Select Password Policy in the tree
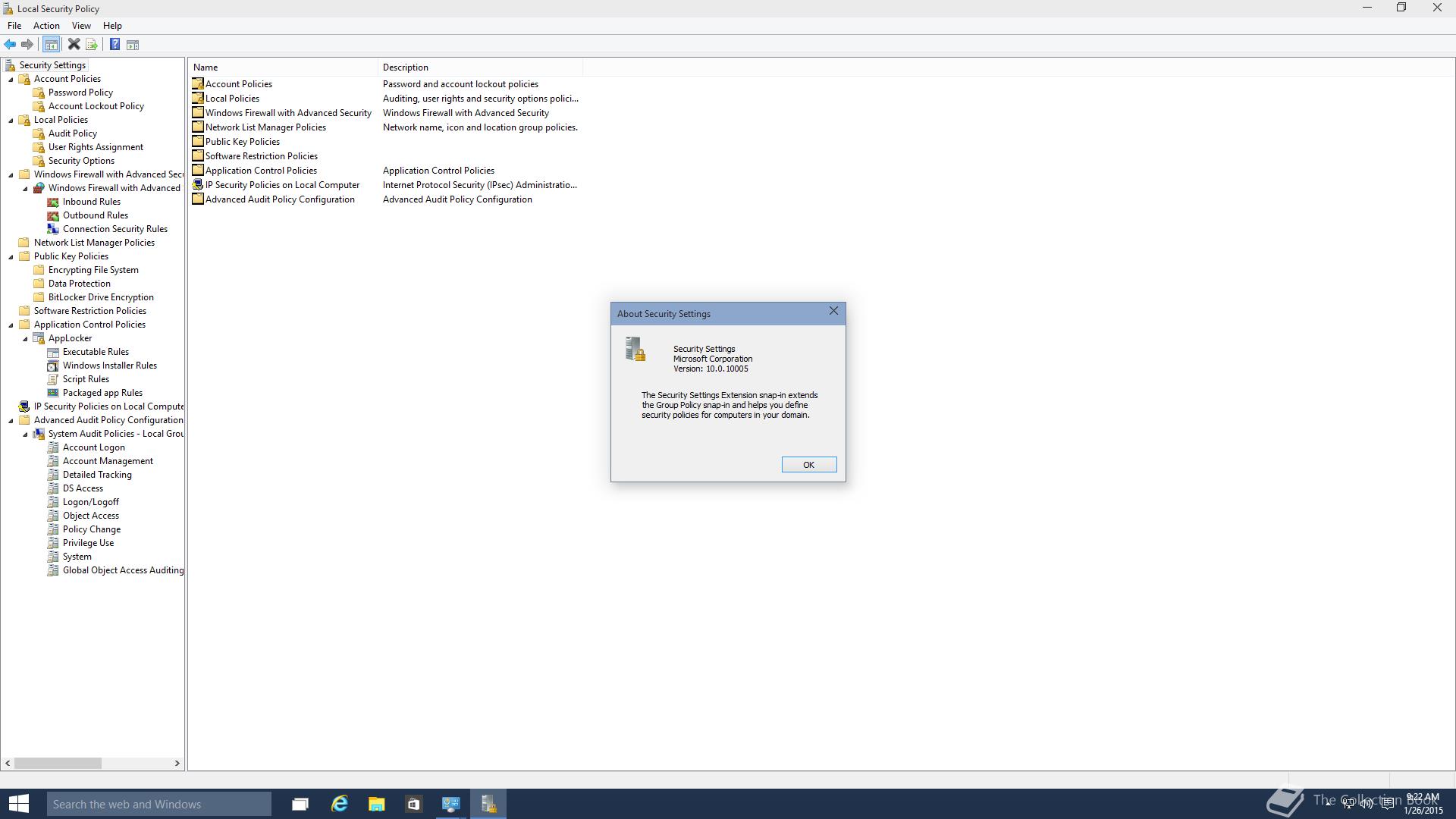This screenshot has width=1456, height=819. (x=80, y=93)
